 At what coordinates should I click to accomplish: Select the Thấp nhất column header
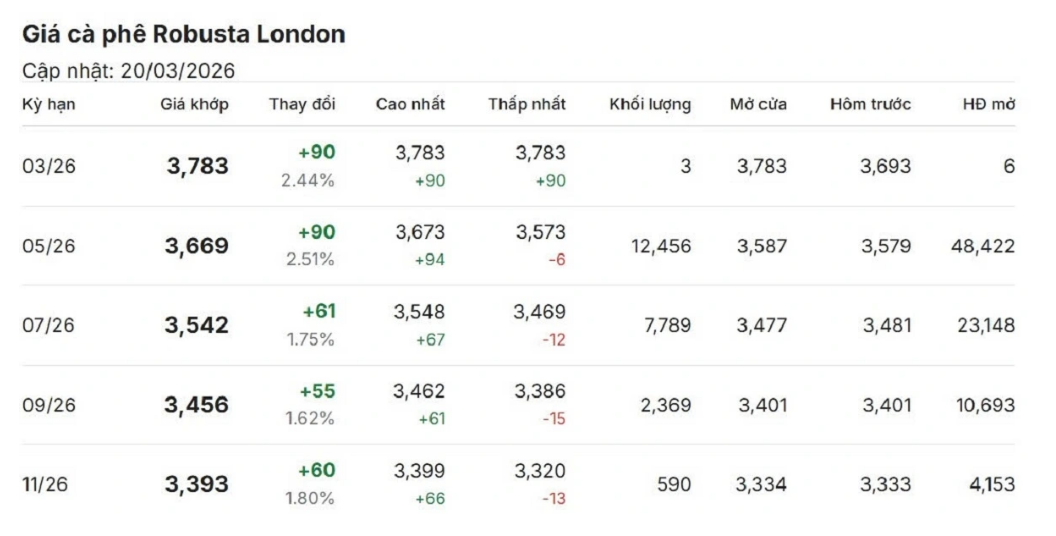pos(527,104)
